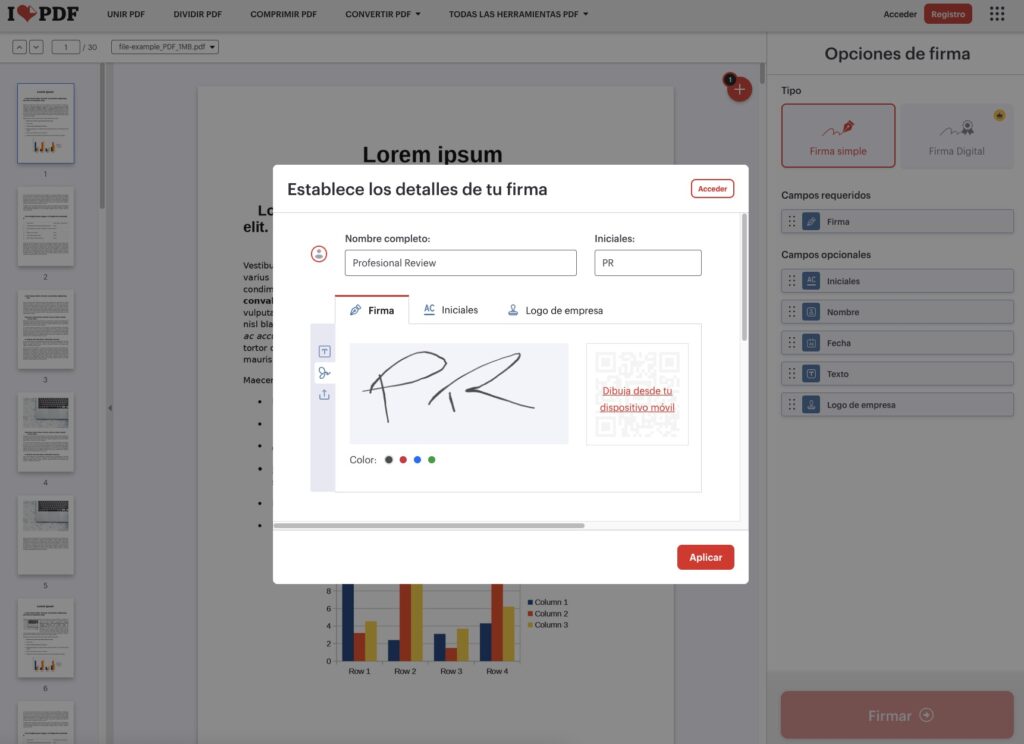
Task: Open COMPRIMIR PDF tool
Action: (283, 14)
